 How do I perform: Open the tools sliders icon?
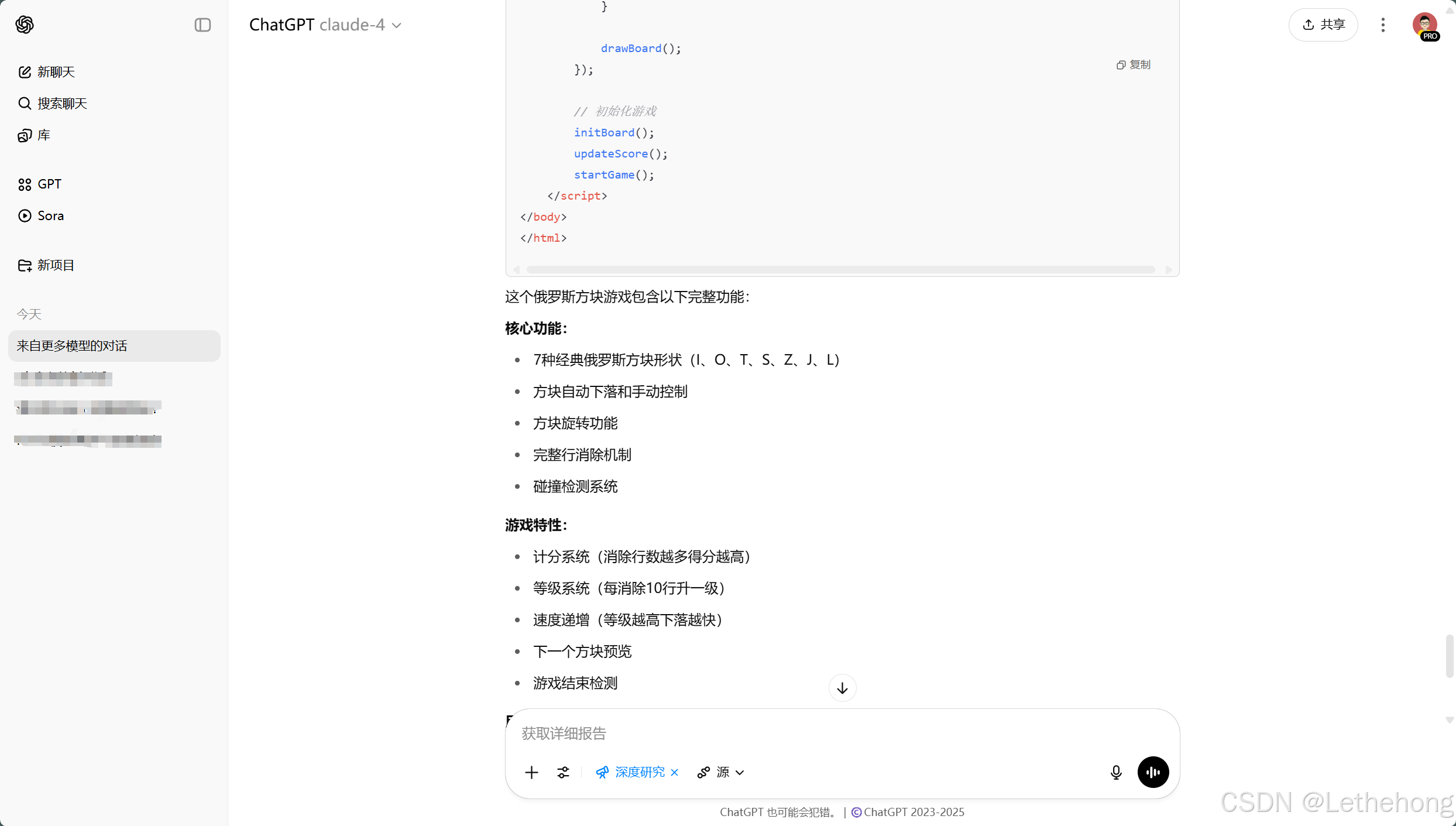click(x=563, y=773)
